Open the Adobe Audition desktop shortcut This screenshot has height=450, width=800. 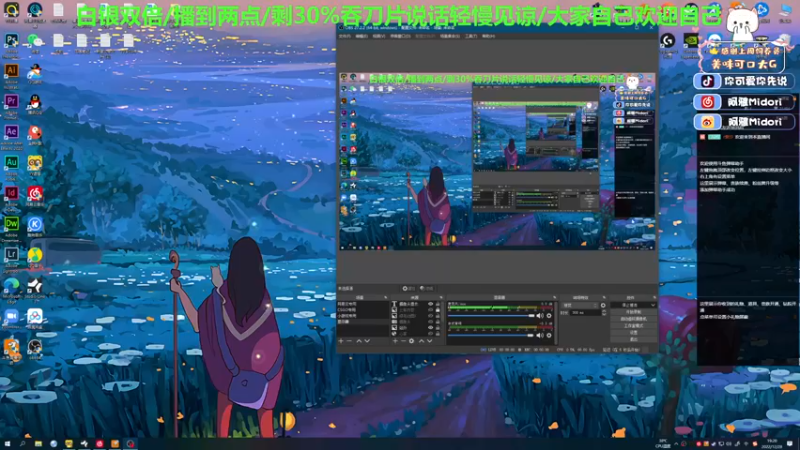tap(11, 162)
